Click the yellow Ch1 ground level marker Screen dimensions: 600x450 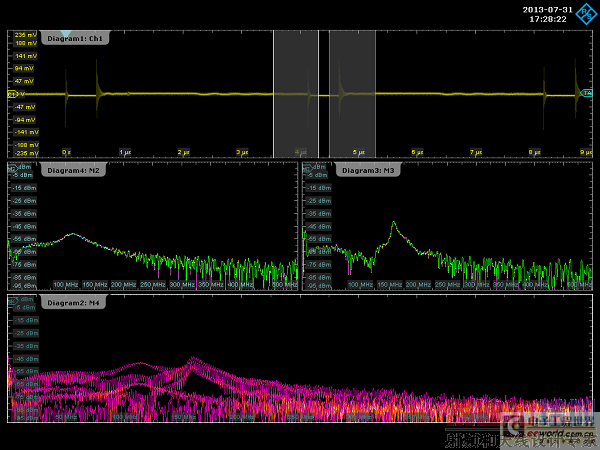pyautogui.click(x=13, y=94)
